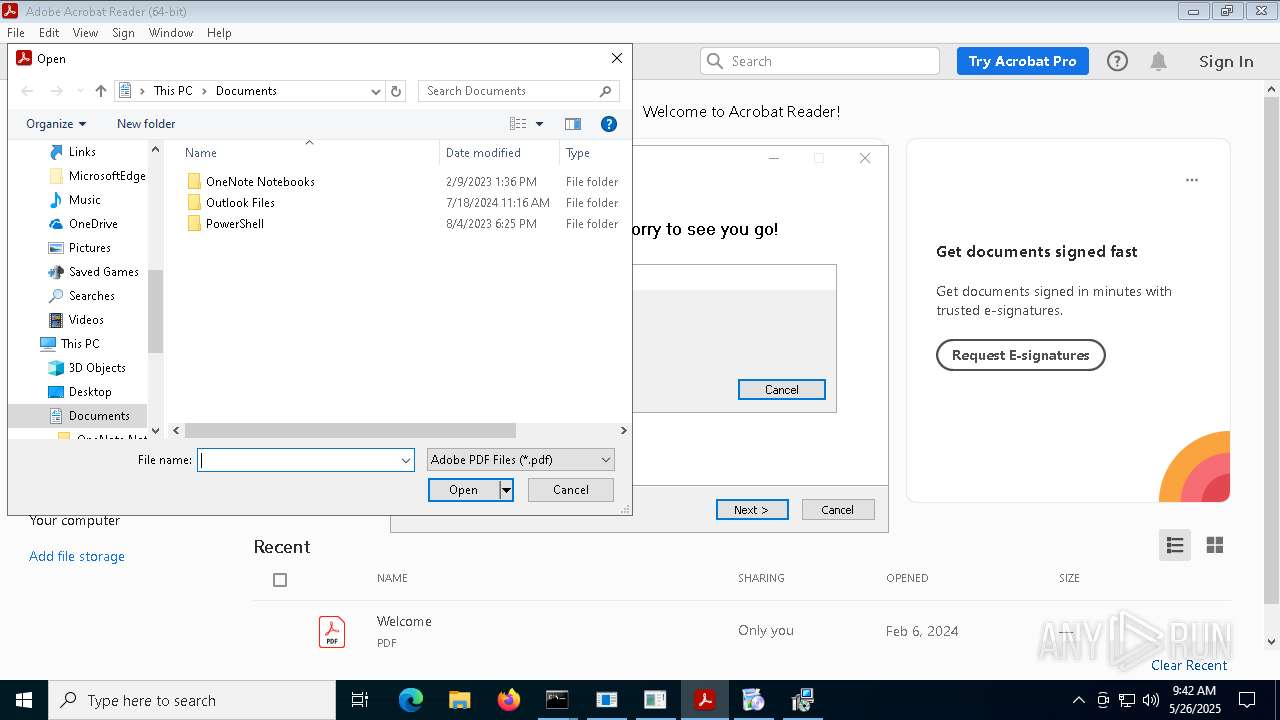Click the Try Acrobat Pro button

(x=1022, y=61)
